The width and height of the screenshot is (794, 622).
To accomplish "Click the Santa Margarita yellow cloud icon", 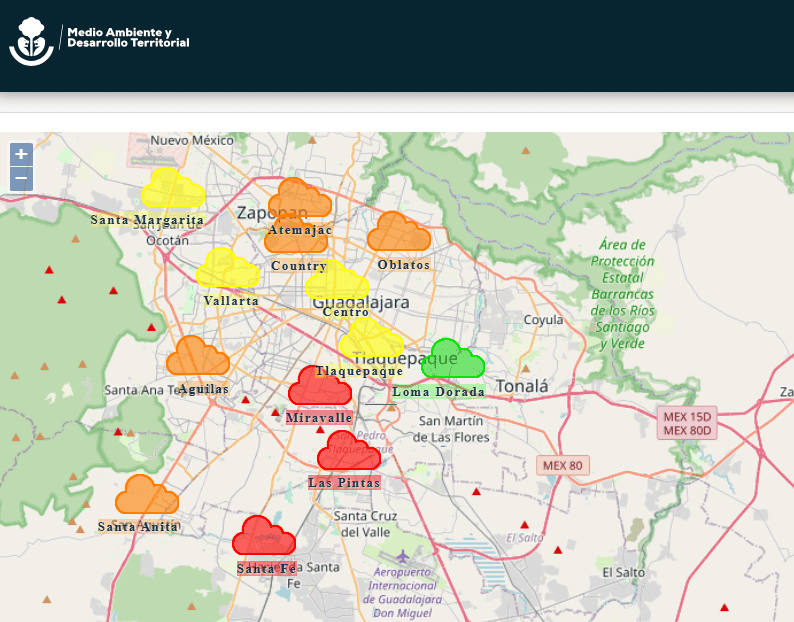I will point(173,189).
